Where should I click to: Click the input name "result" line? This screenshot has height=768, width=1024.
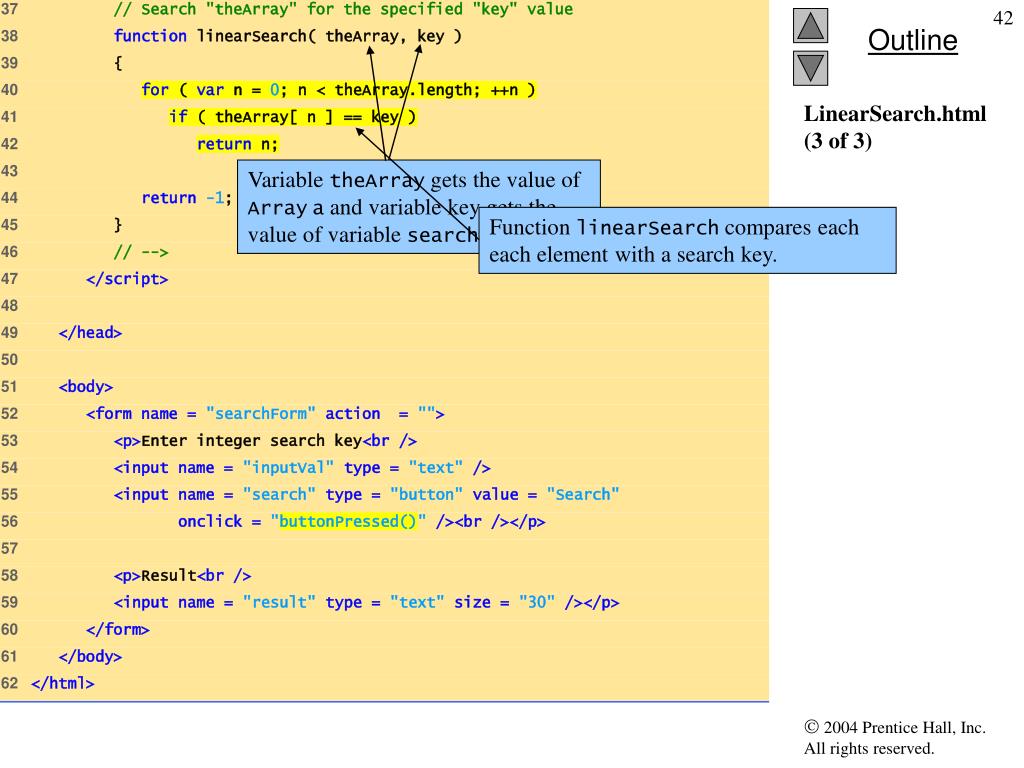pyautogui.click(x=366, y=602)
